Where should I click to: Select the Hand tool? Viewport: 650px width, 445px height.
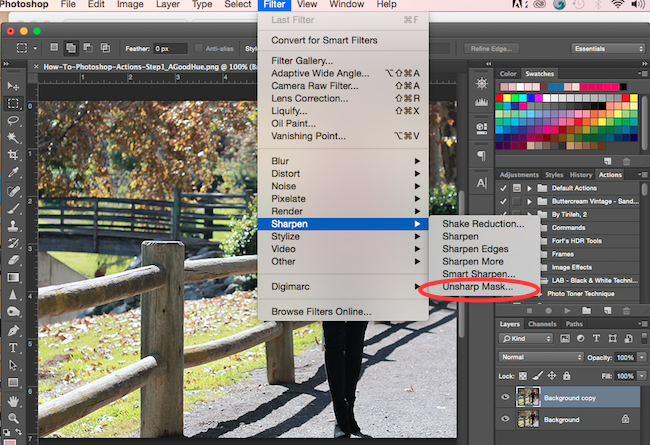[13, 401]
